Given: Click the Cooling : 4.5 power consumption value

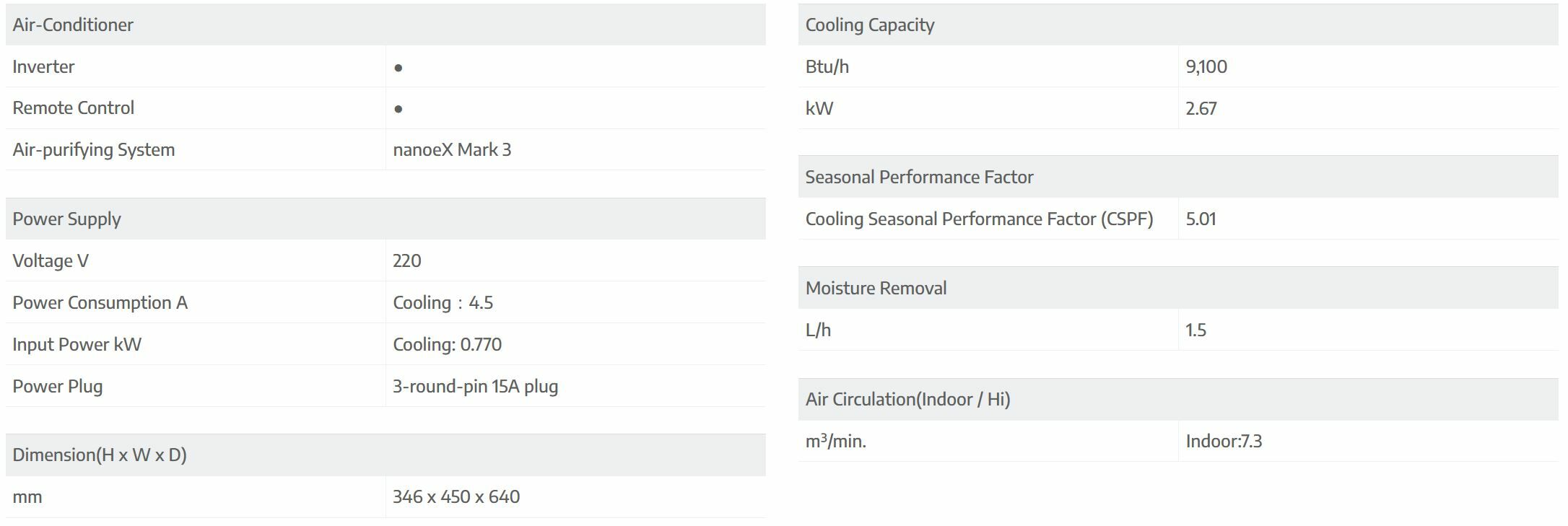Looking at the screenshot, I should 443,303.
